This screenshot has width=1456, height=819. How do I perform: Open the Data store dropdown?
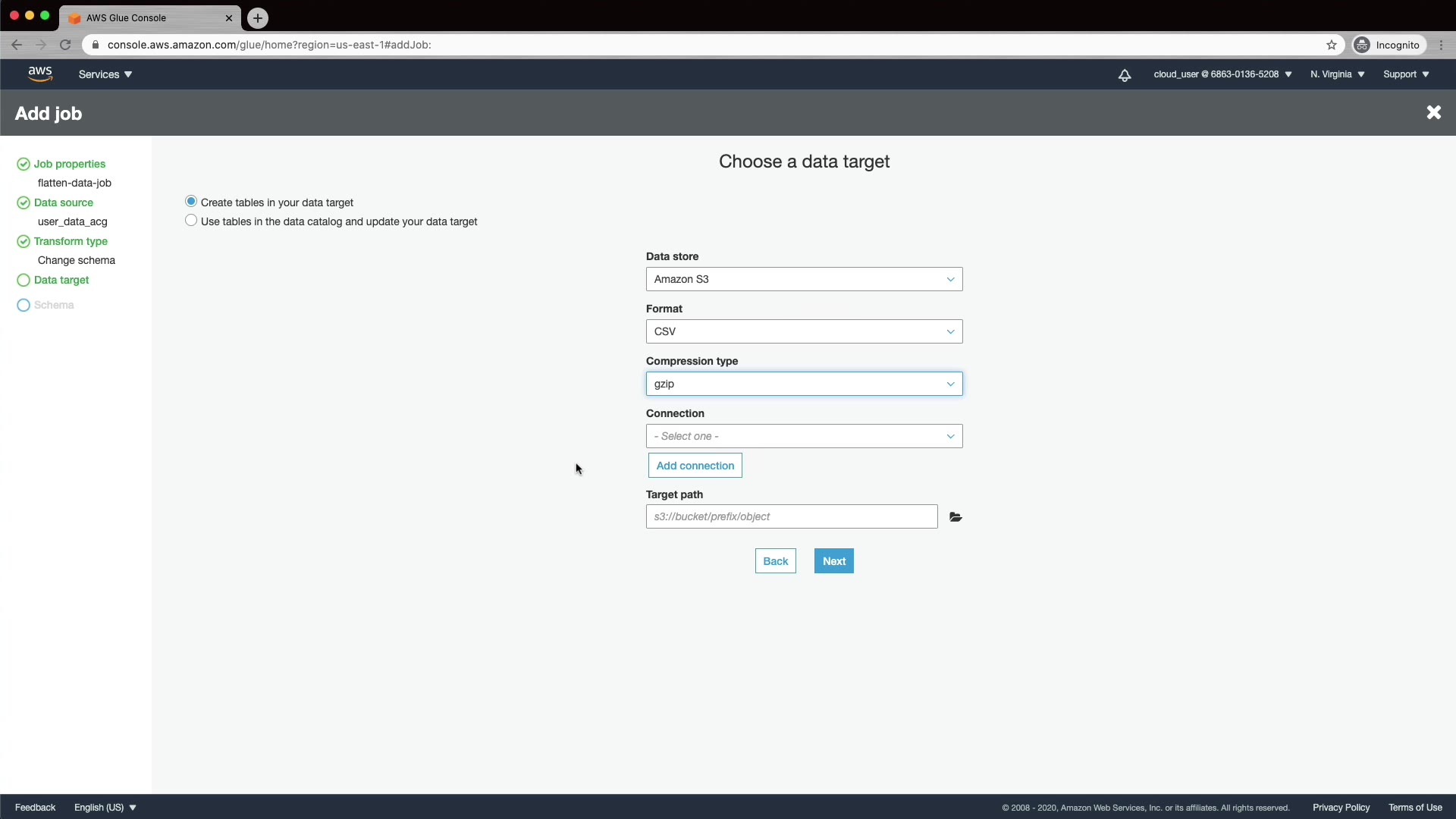click(x=804, y=279)
